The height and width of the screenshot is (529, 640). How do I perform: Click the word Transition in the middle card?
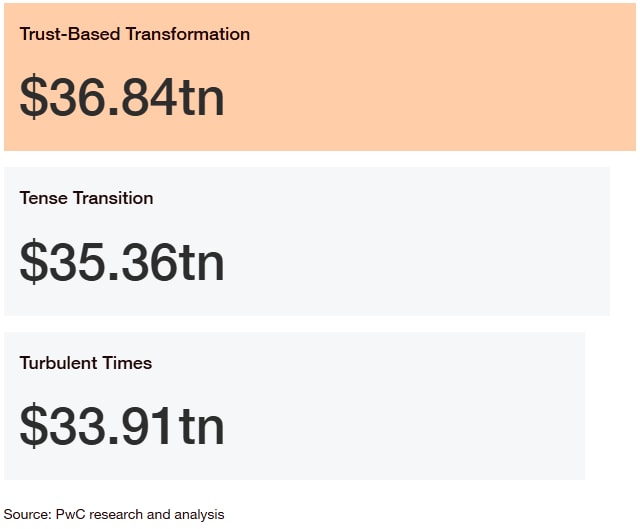(113, 198)
